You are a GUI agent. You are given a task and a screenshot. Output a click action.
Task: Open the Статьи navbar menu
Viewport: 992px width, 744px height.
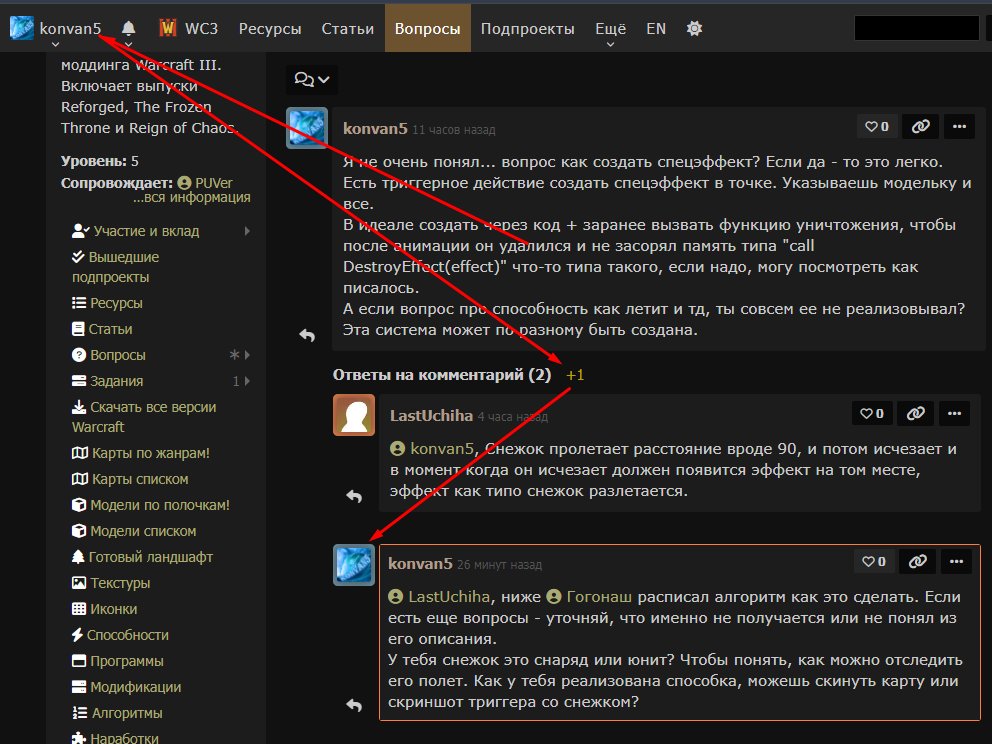point(348,28)
